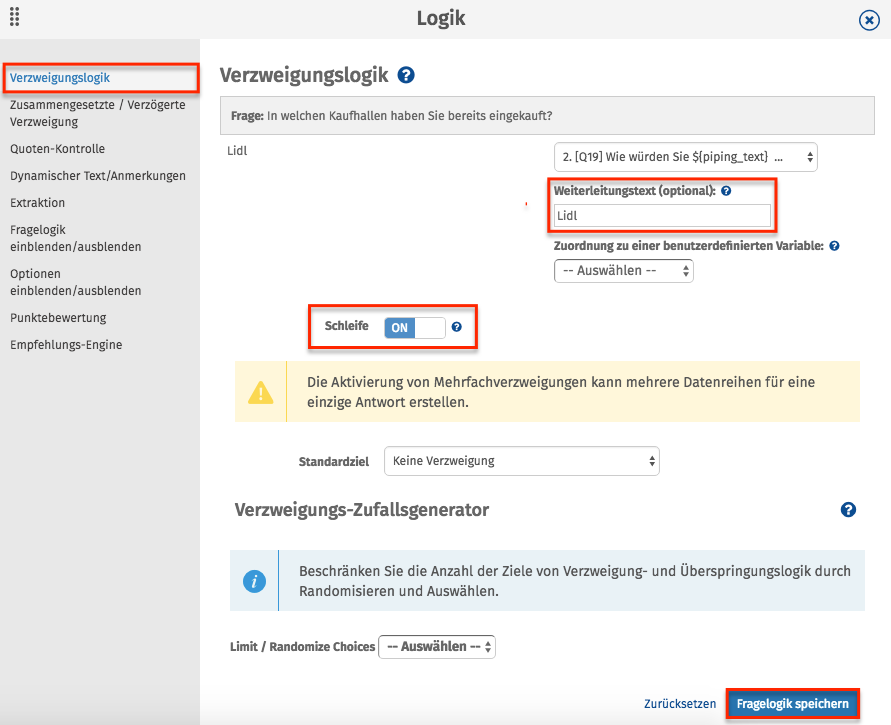Open Limit / Randomize Choices dropdown
The image size is (891, 725).
click(436, 647)
